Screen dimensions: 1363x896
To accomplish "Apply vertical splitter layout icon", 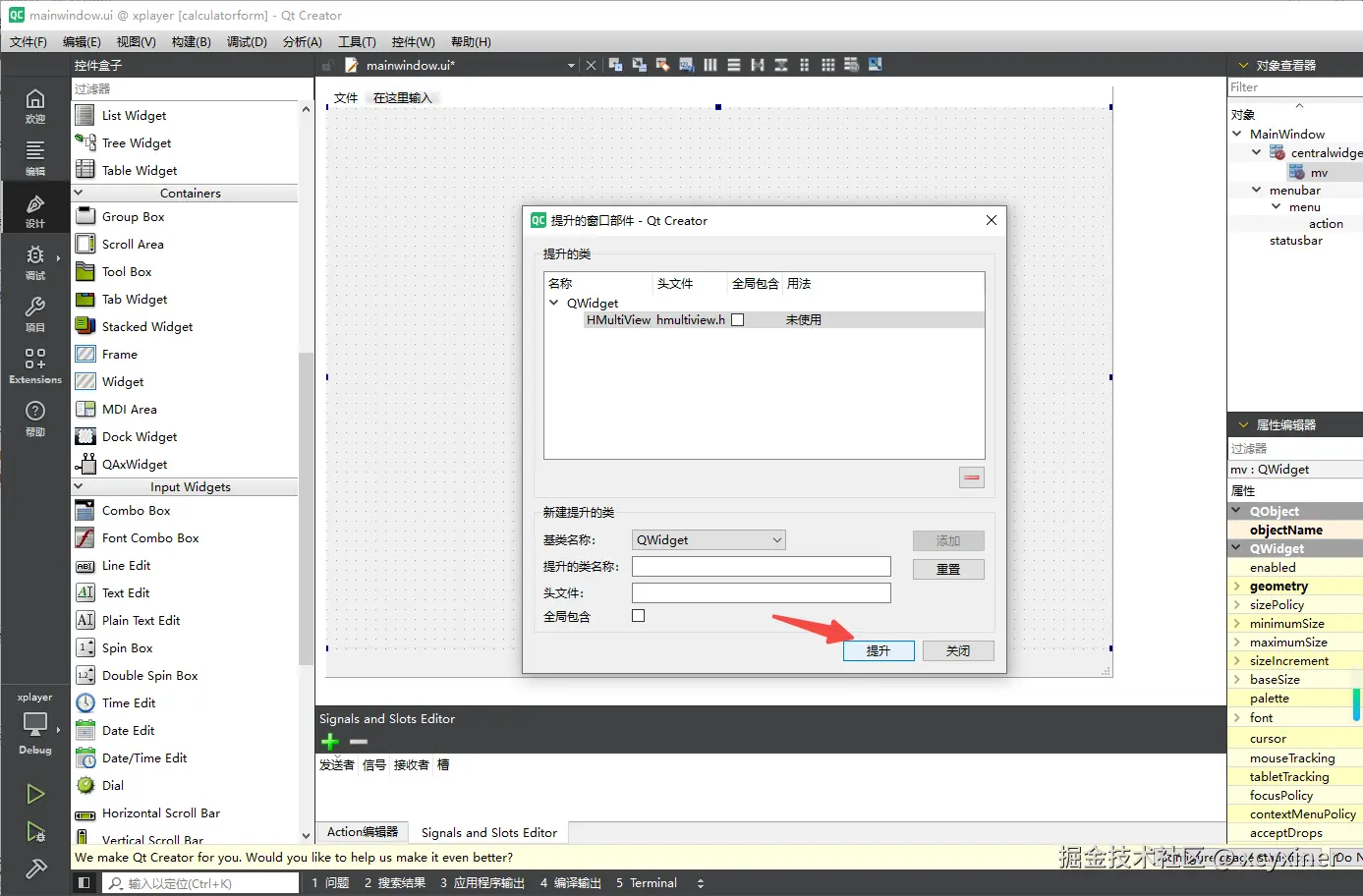I will [x=781, y=65].
